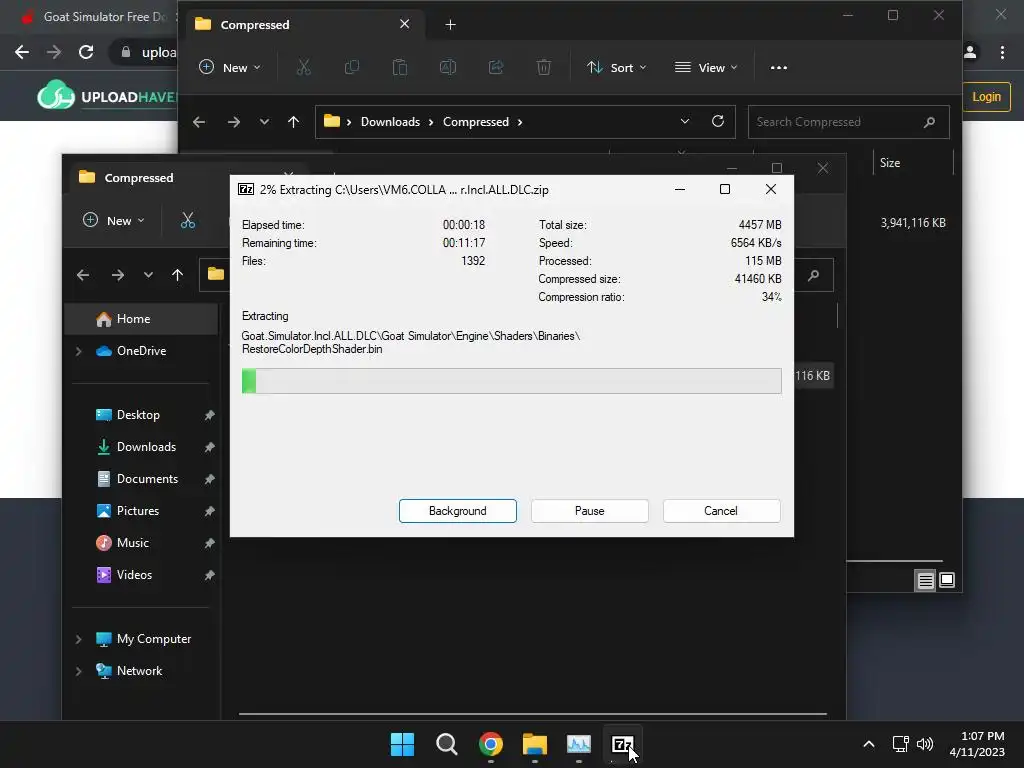The image size is (1024, 768).
Task: Switch to details view layout icon
Action: click(925, 580)
